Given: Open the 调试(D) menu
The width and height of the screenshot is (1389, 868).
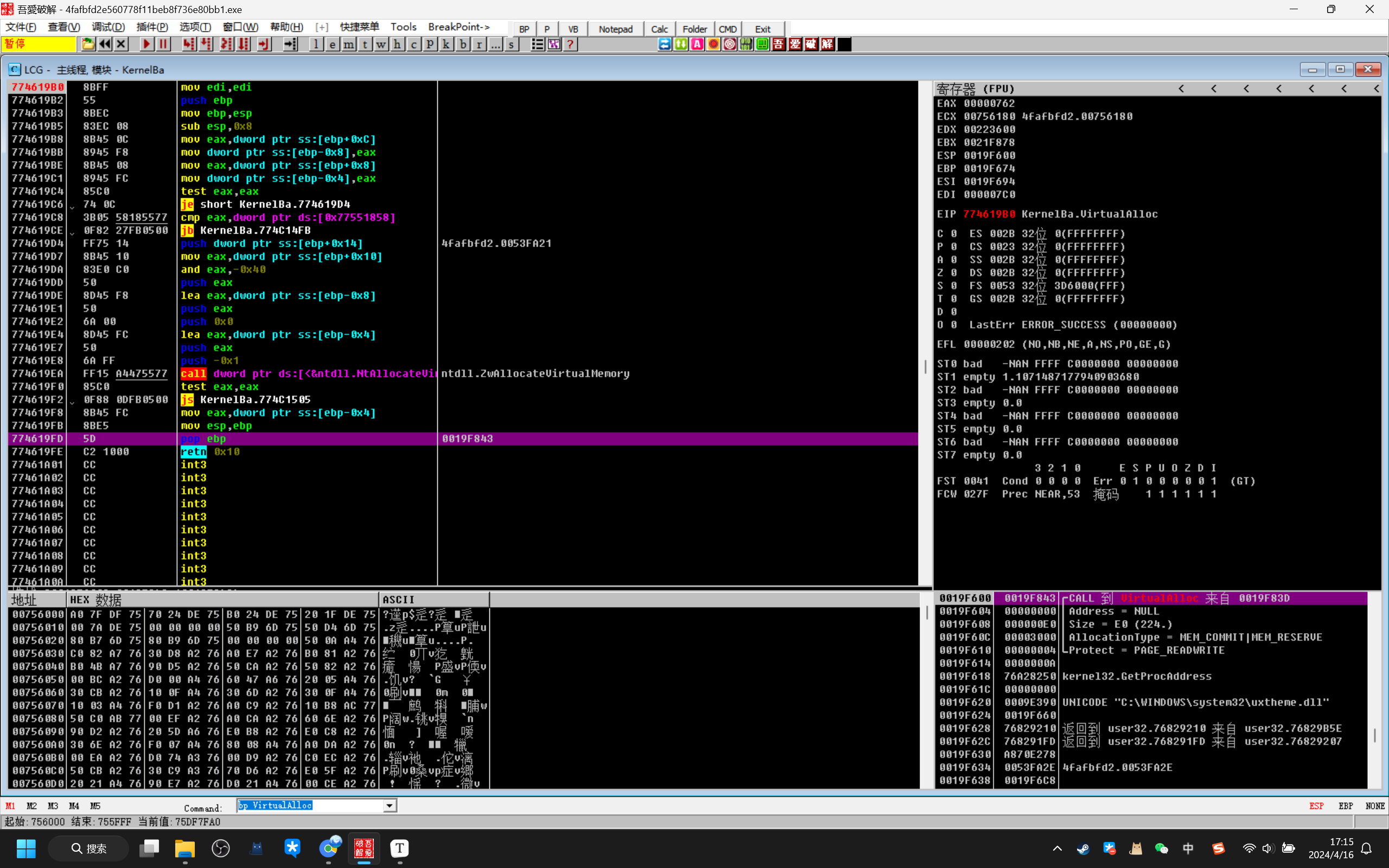Looking at the screenshot, I should click(x=108, y=27).
